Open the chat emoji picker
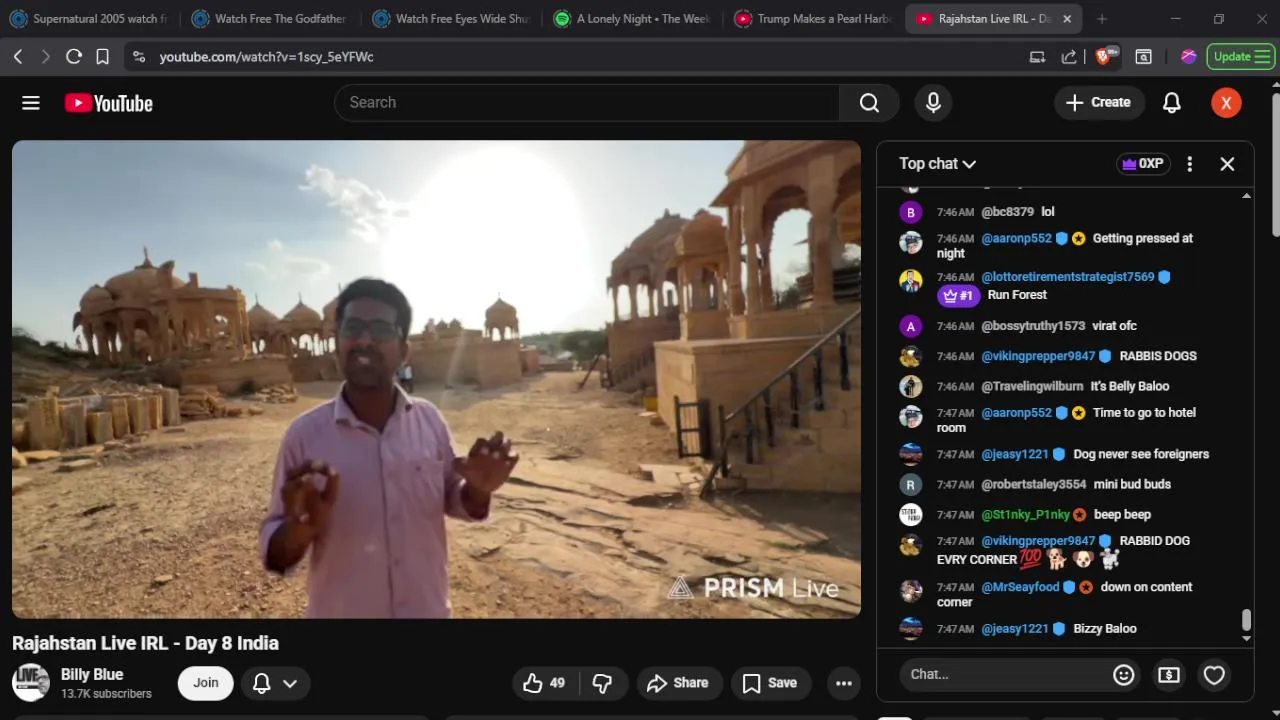The image size is (1280, 720). (1124, 675)
